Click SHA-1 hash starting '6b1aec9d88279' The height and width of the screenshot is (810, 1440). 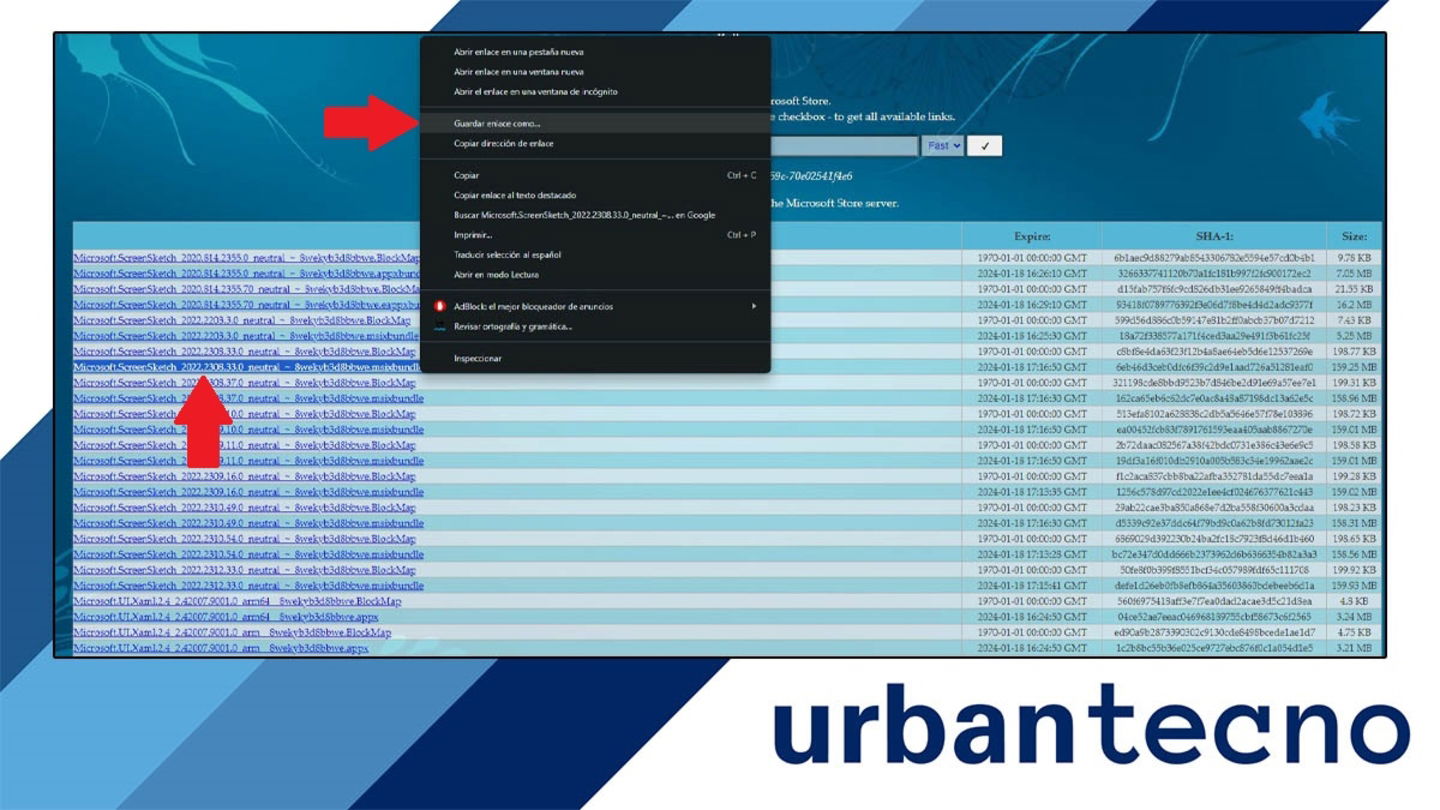1214,258
